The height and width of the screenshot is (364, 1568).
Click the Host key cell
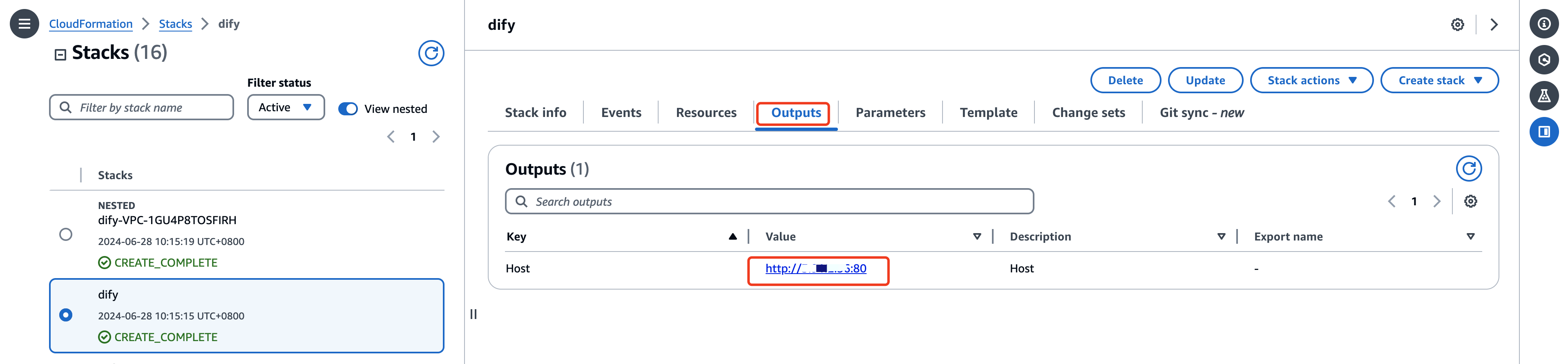517,268
